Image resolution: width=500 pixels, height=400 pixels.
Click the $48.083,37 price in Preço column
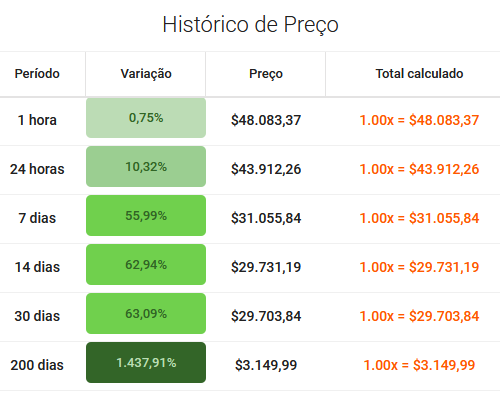[x=266, y=120]
